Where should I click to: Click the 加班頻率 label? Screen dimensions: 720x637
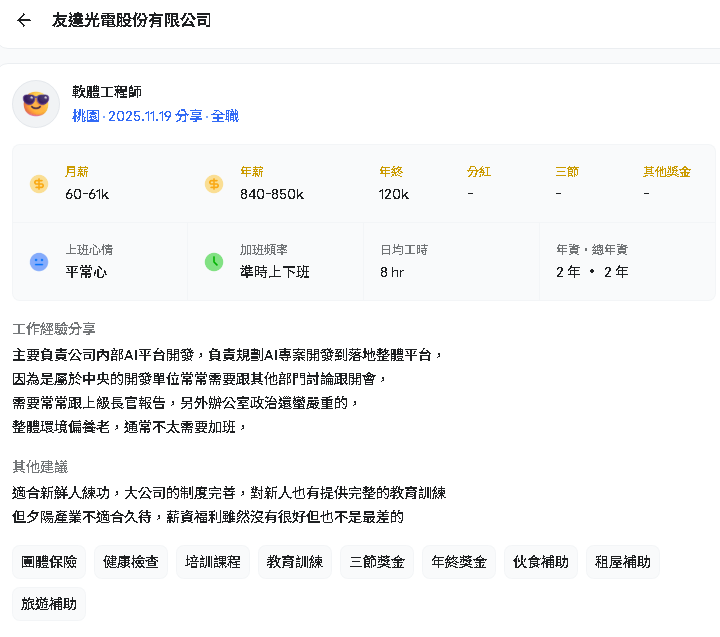(x=264, y=250)
